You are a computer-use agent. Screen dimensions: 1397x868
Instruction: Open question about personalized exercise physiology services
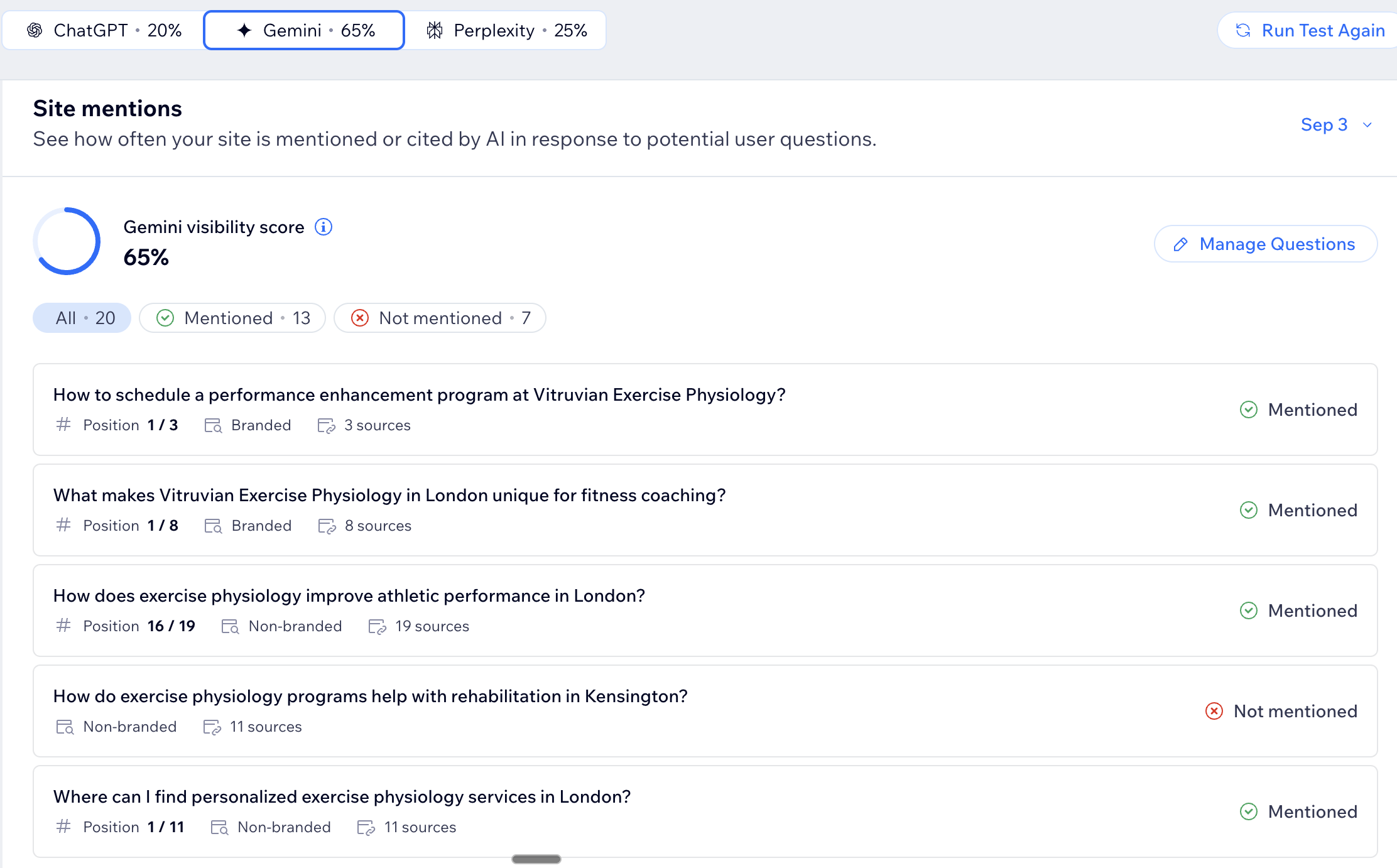point(705,811)
